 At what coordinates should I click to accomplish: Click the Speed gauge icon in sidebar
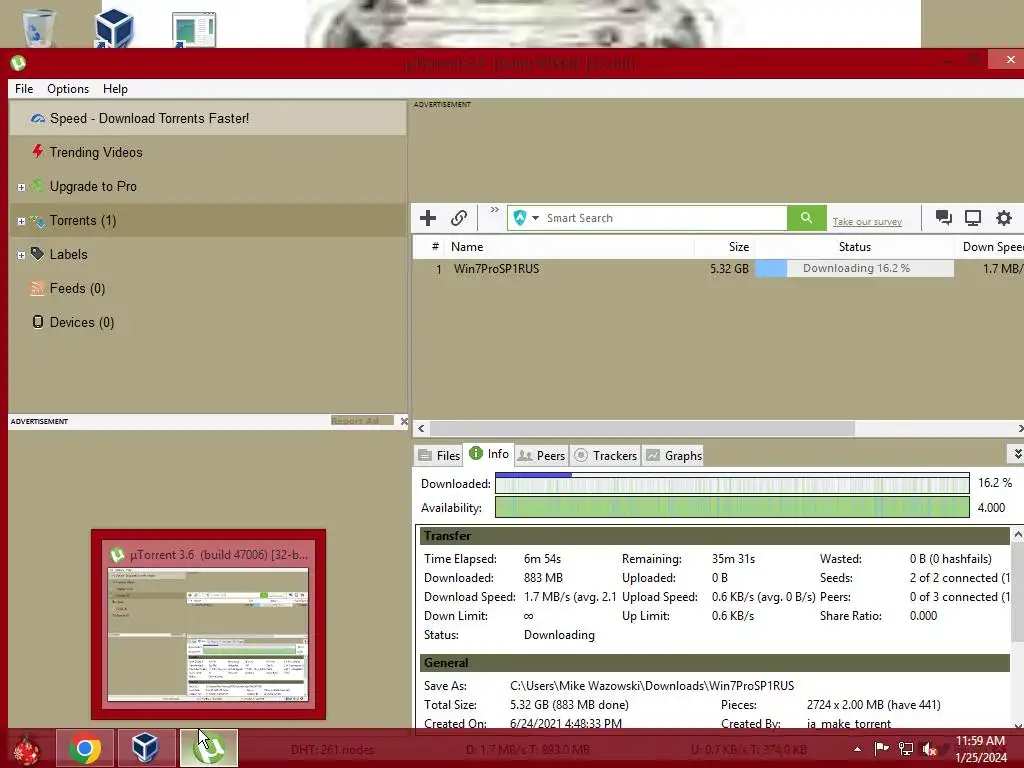click(38, 118)
